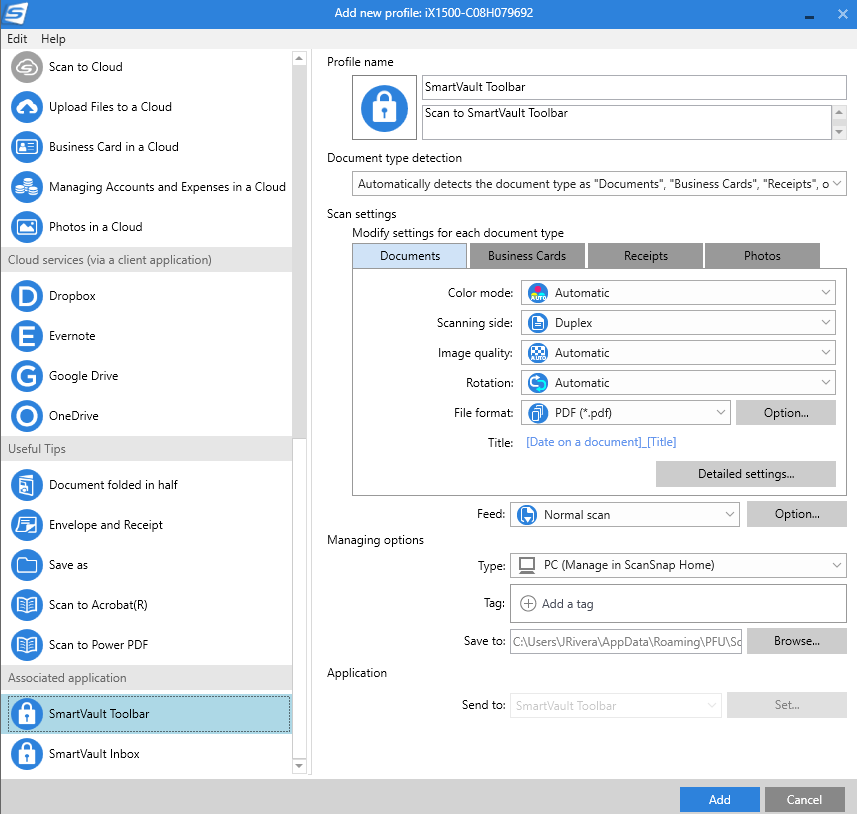857x814 pixels.
Task: Open the Document type detection dropdown
Action: tap(599, 184)
